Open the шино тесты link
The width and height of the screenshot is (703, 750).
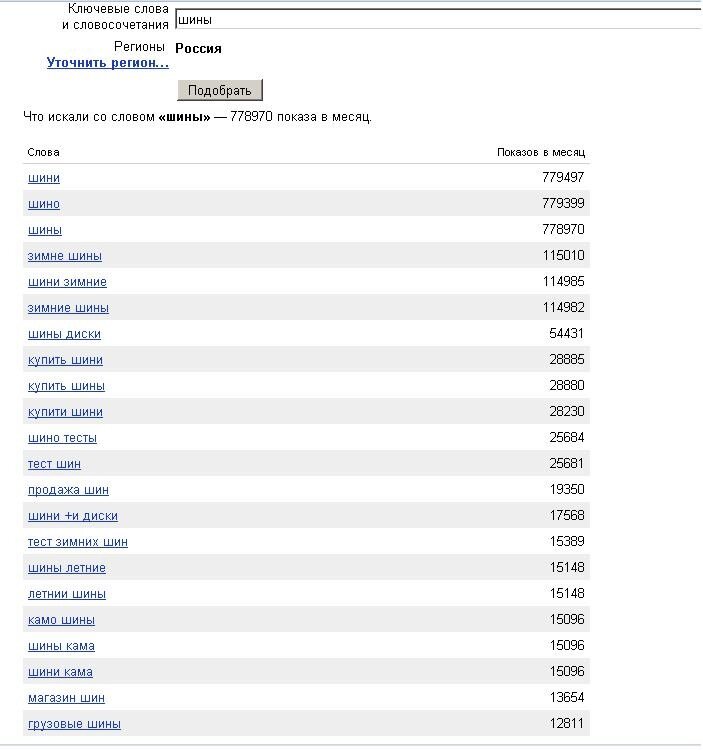(62, 438)
